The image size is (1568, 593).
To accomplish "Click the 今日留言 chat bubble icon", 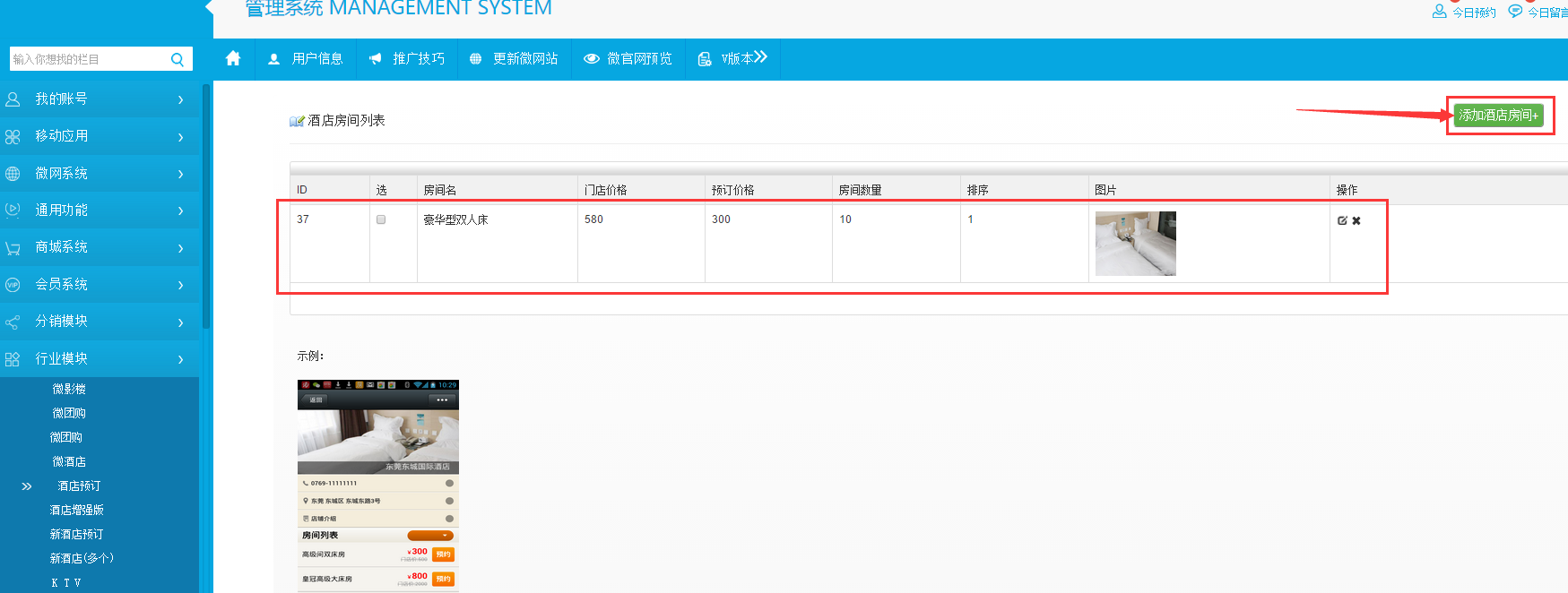I will 1515,12.
